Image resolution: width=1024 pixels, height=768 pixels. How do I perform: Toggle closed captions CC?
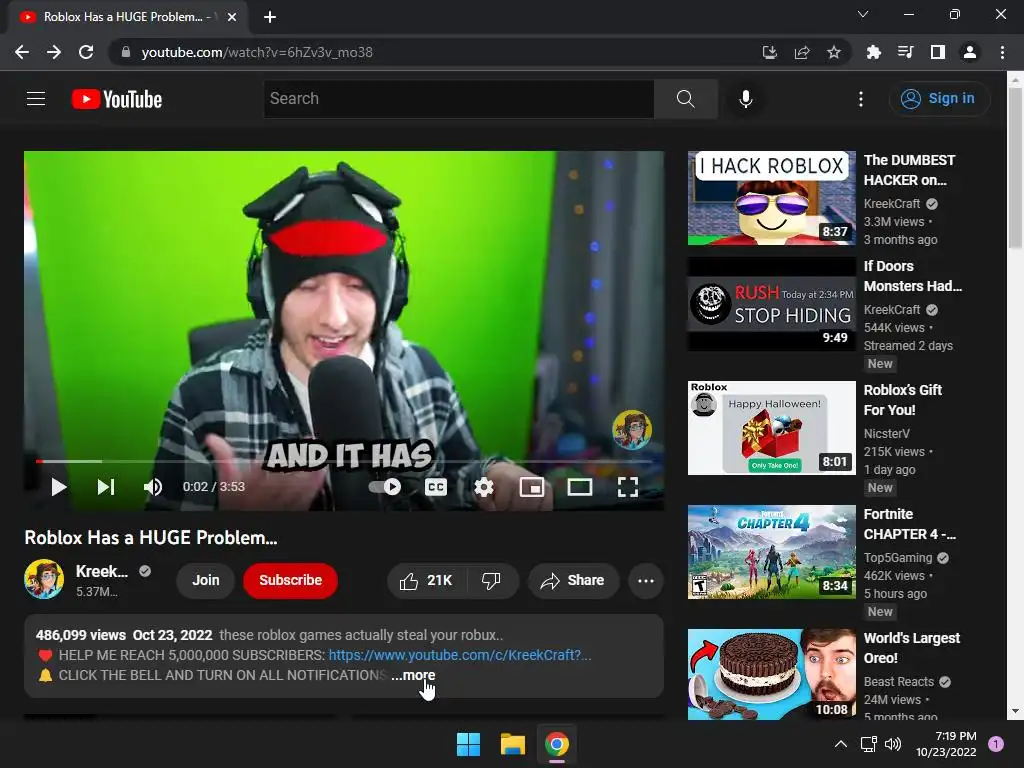(x=436, y=487)
